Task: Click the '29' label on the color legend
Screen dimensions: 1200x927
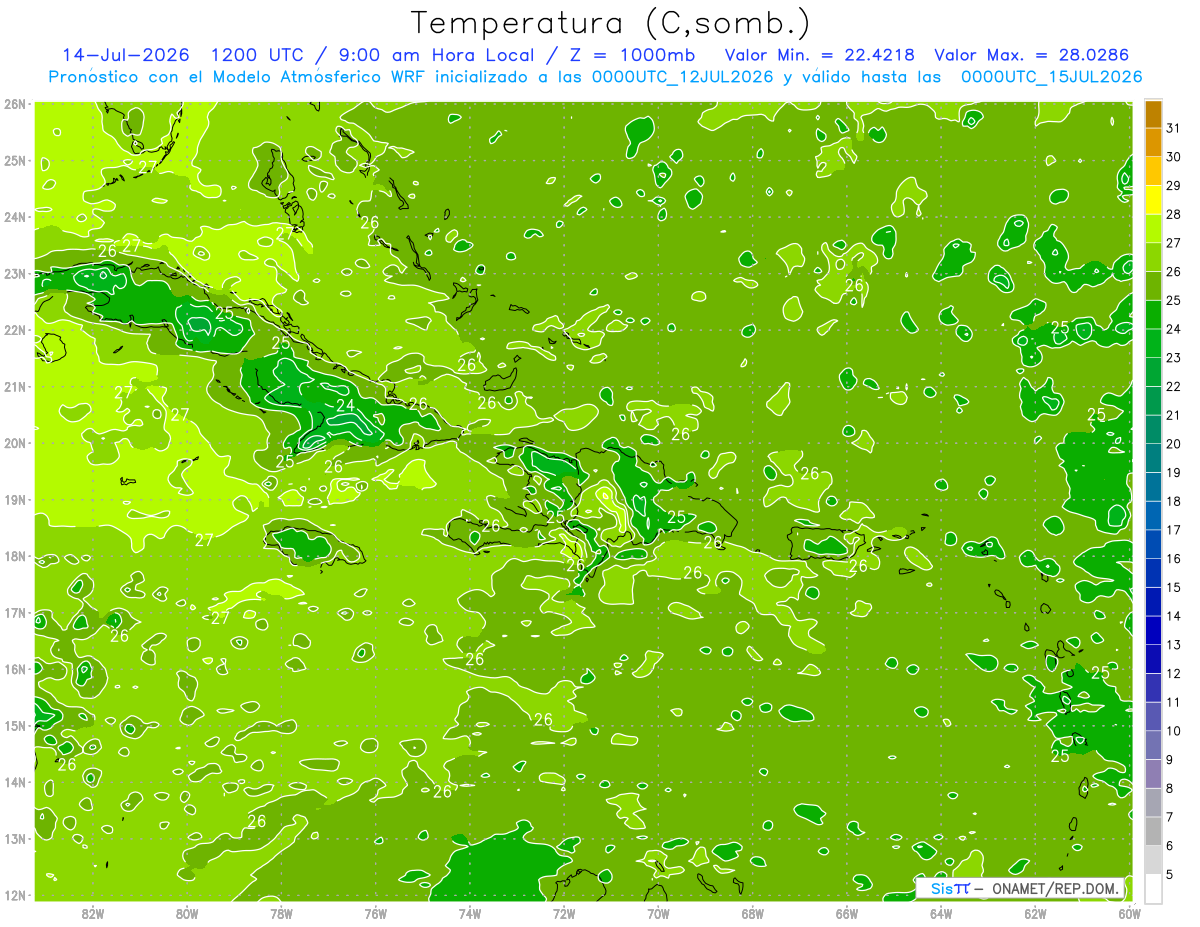Action: [x=1173, y=186]
